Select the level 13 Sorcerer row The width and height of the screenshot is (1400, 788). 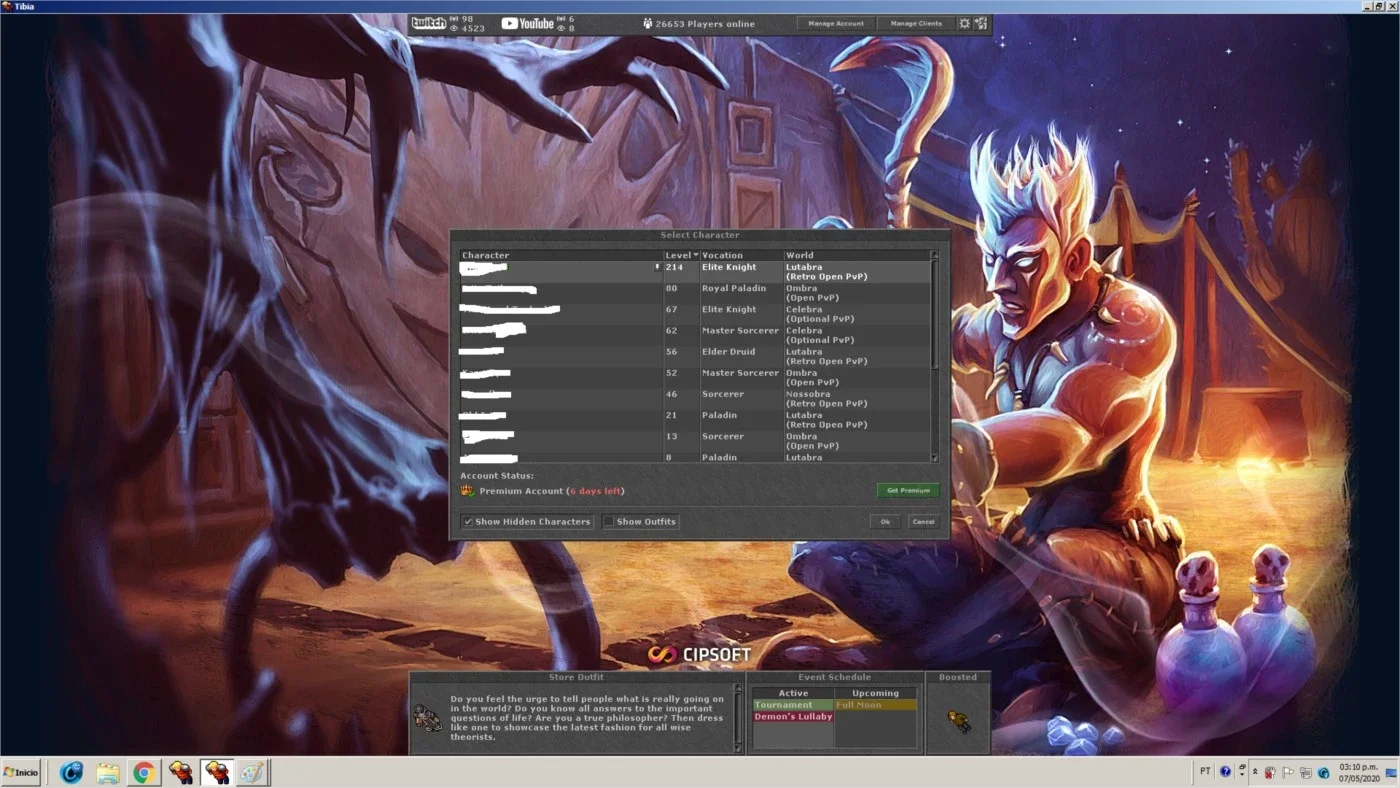(695, 440)
